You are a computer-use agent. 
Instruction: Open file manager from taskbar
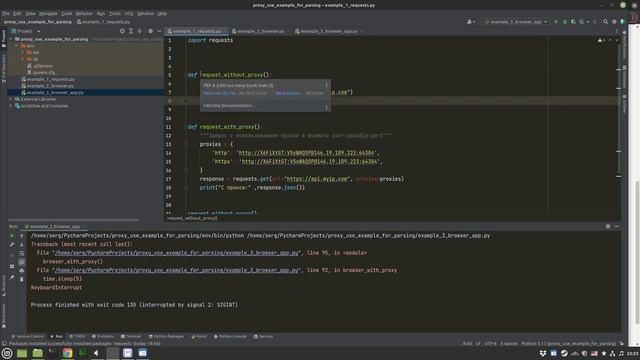pyautogui.click(x=38, y=353)
